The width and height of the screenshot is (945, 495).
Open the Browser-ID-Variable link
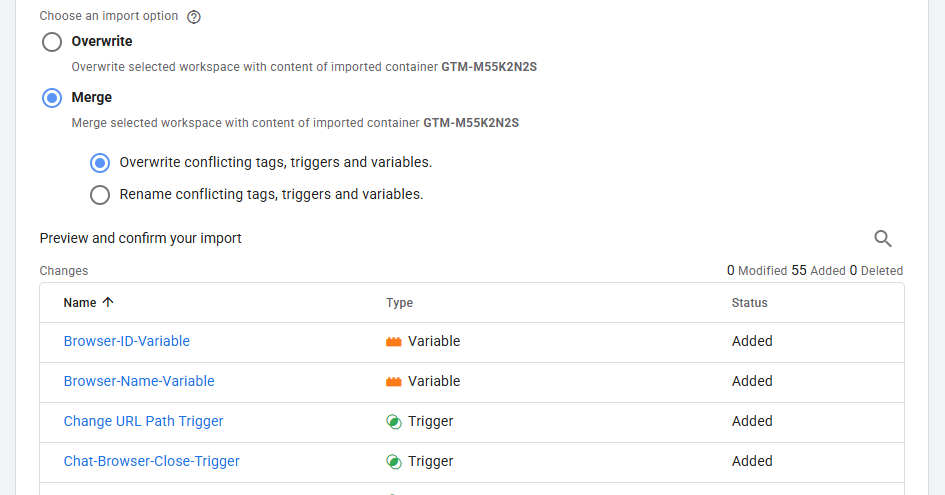pyautogui.click(x=127, y=341)
